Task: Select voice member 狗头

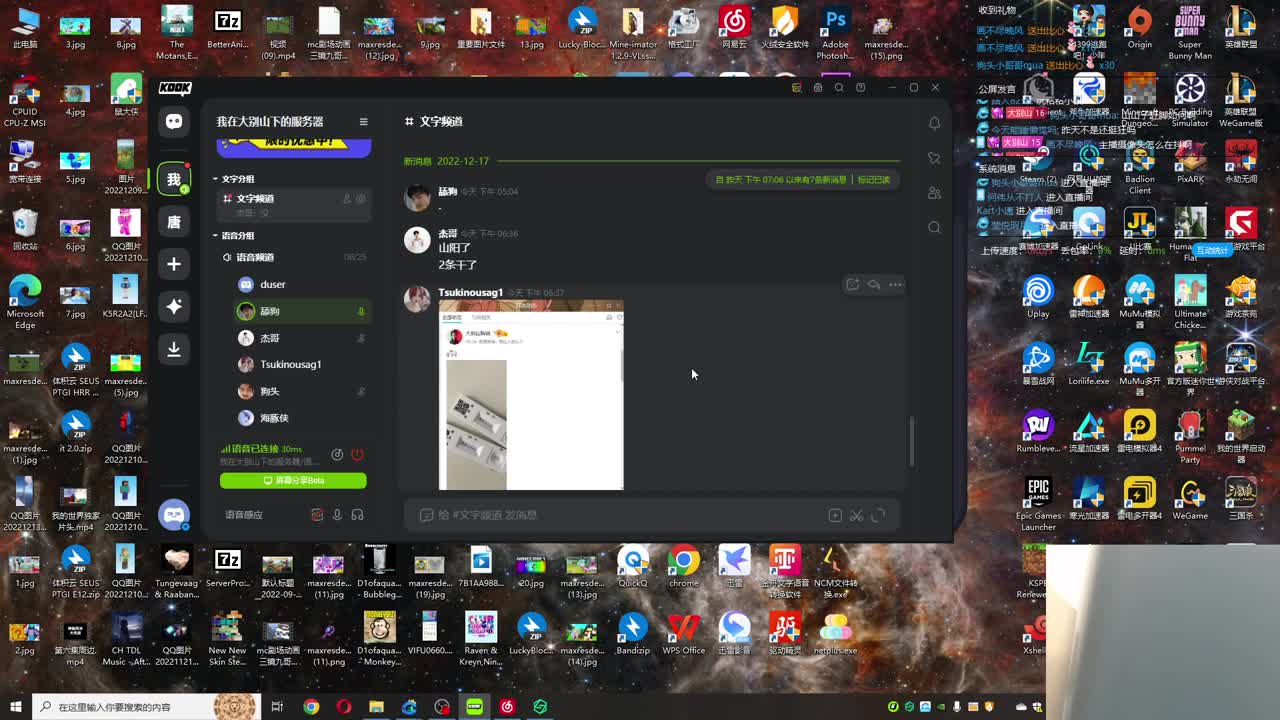Action: [x=301, y=391]
